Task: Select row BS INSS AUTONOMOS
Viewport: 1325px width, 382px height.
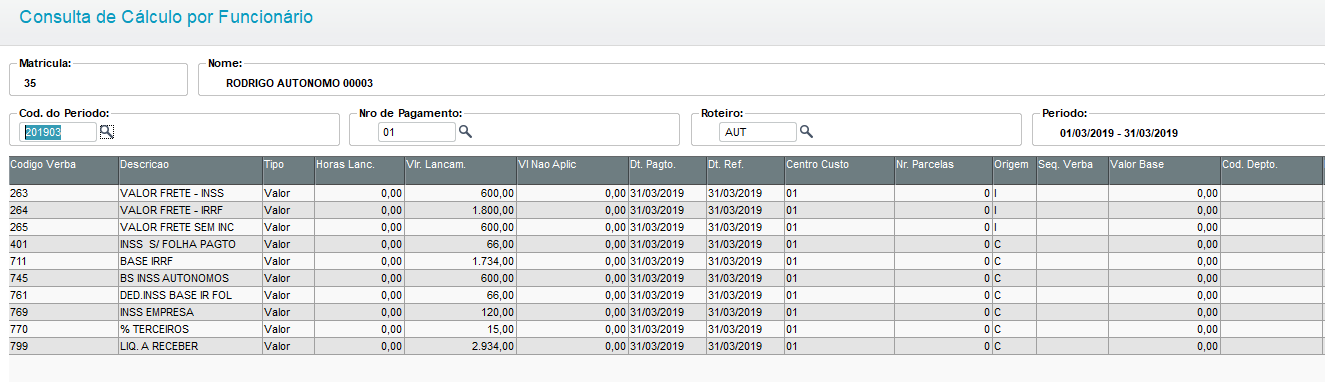Action: (666, 278)
